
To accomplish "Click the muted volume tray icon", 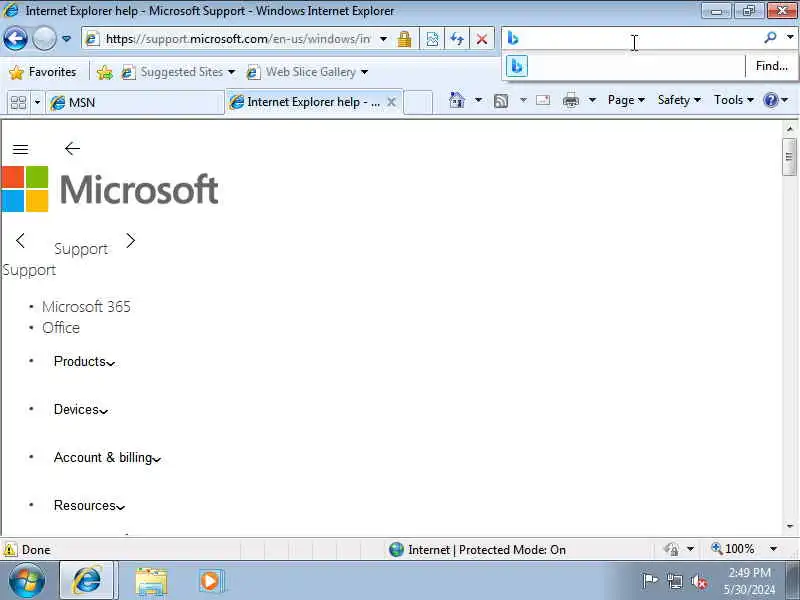I will click(699, 582).
